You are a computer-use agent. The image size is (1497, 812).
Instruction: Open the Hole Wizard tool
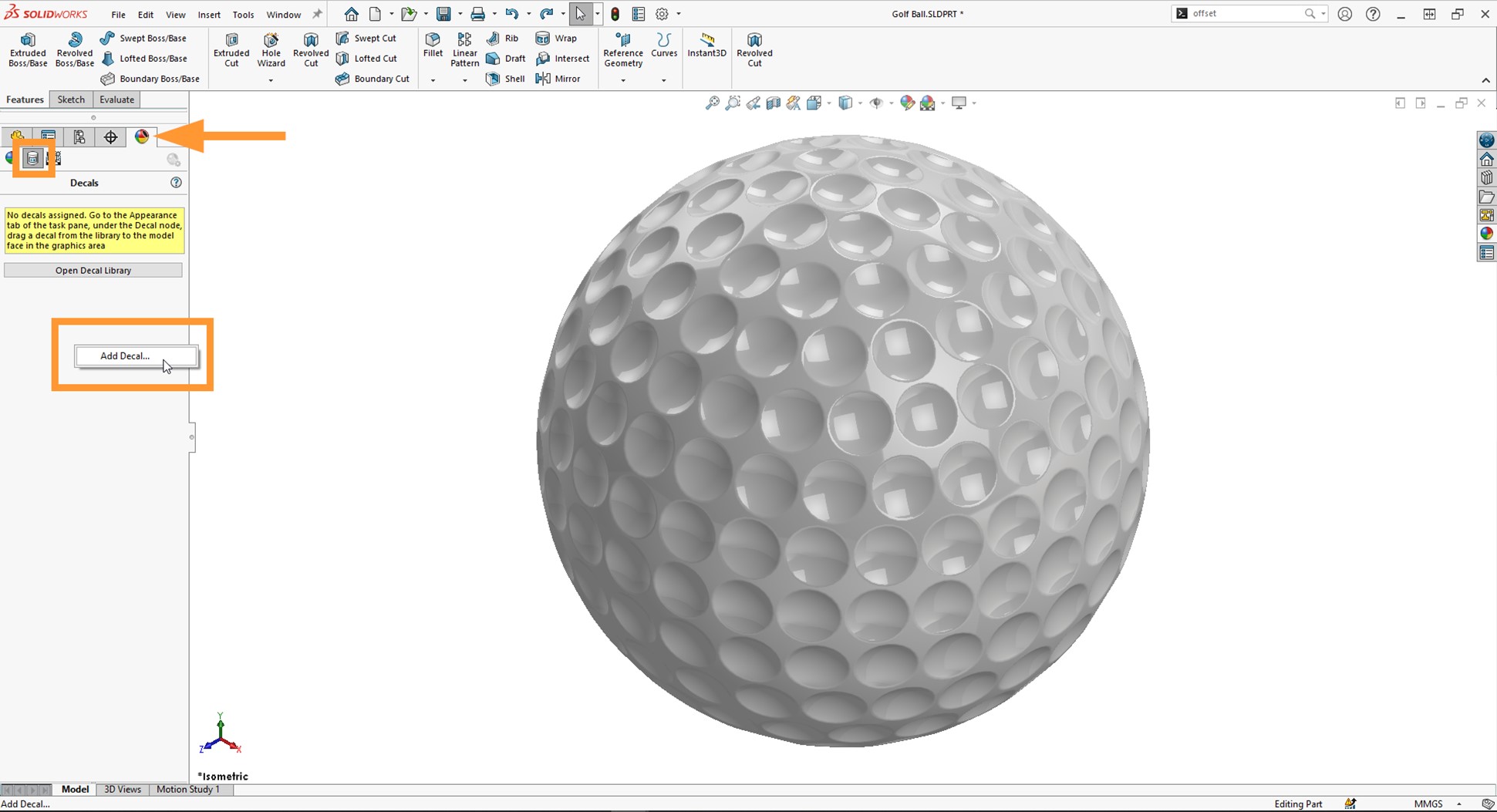tap(271, 49)
